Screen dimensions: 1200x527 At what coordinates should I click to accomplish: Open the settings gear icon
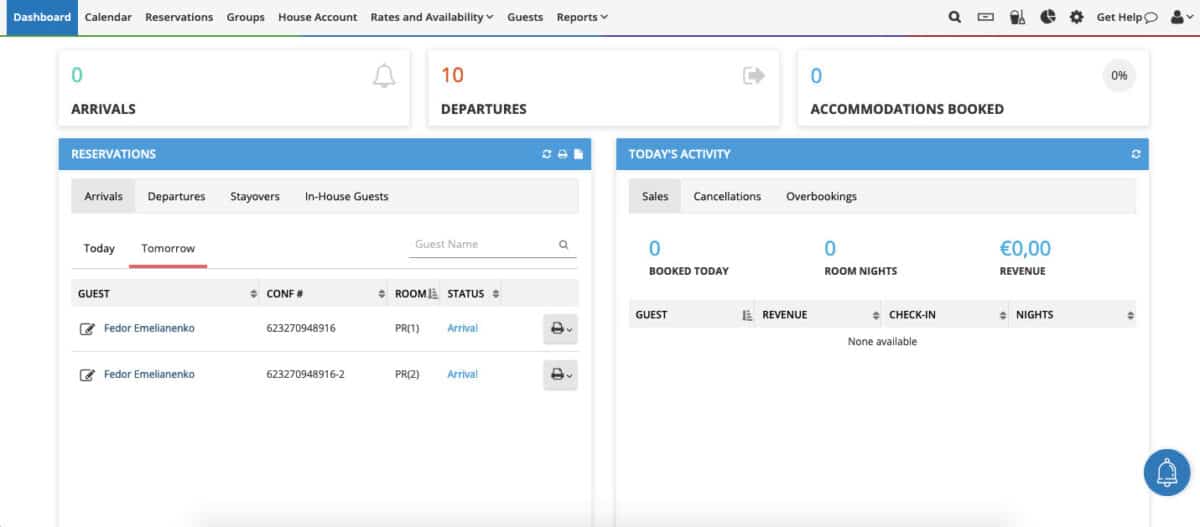[x=1076, y=17]
